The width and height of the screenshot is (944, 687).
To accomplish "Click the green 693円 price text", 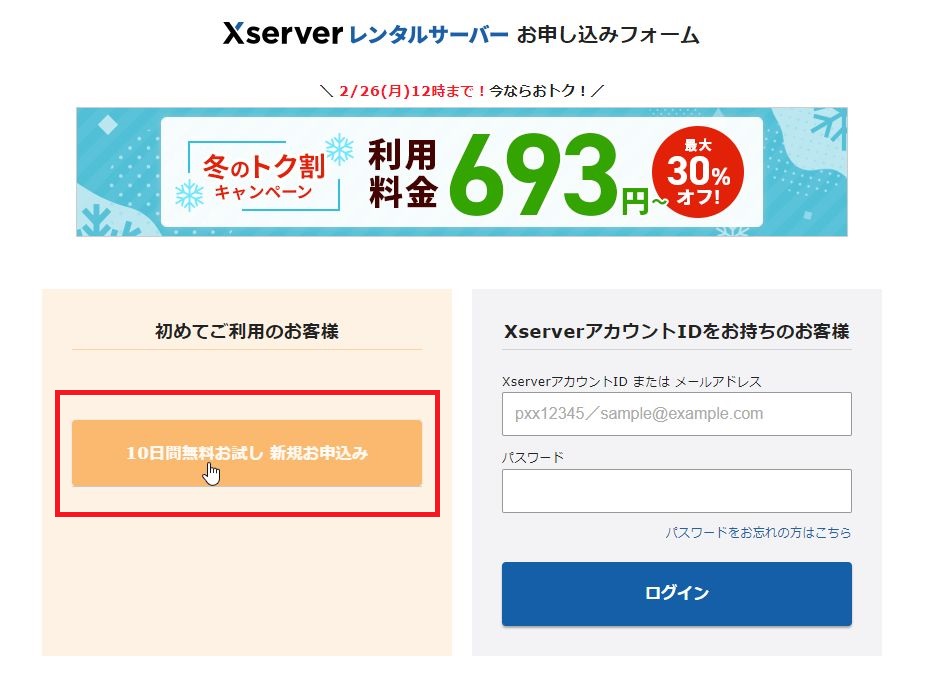I will (x=549, y=175).
